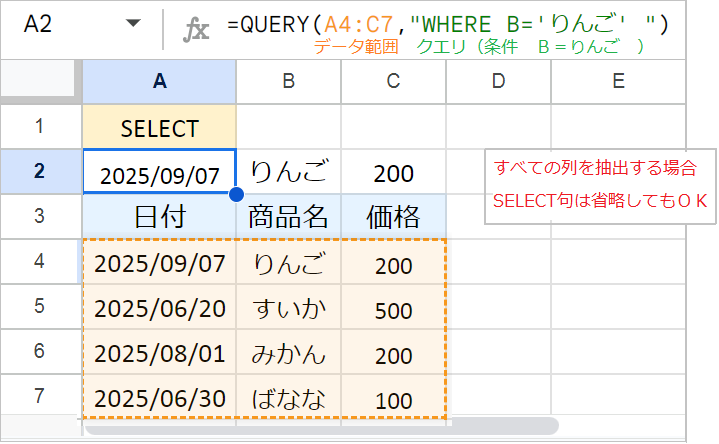The height and width of the screenshot is (444, 719).
Task: Click empty cell B1
Action: pyautogui.click(x=288, y=127)
